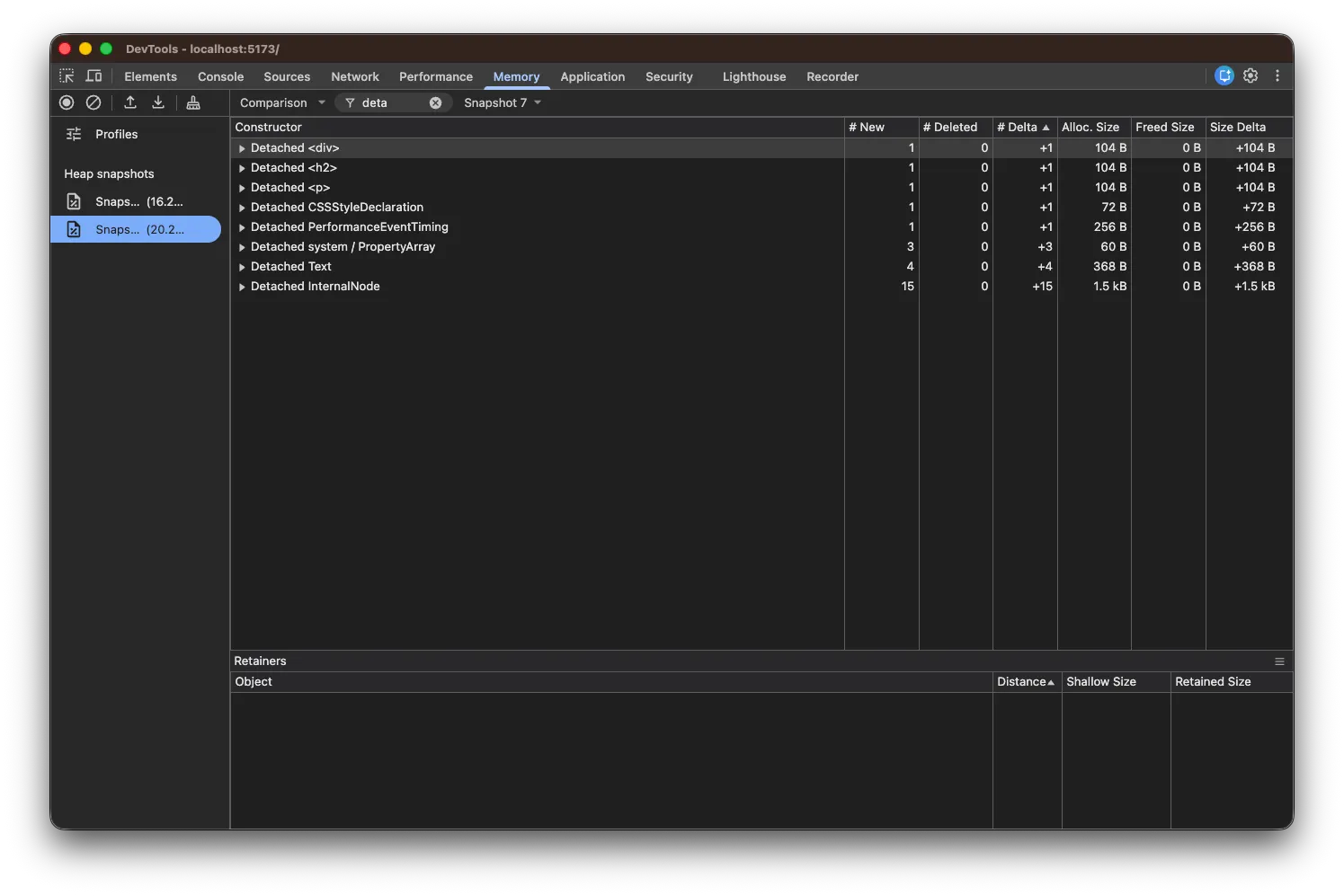Clear all profiles icon
Image resolution: width=1344 pixels, height=896 pixels.
pos(93,102)
